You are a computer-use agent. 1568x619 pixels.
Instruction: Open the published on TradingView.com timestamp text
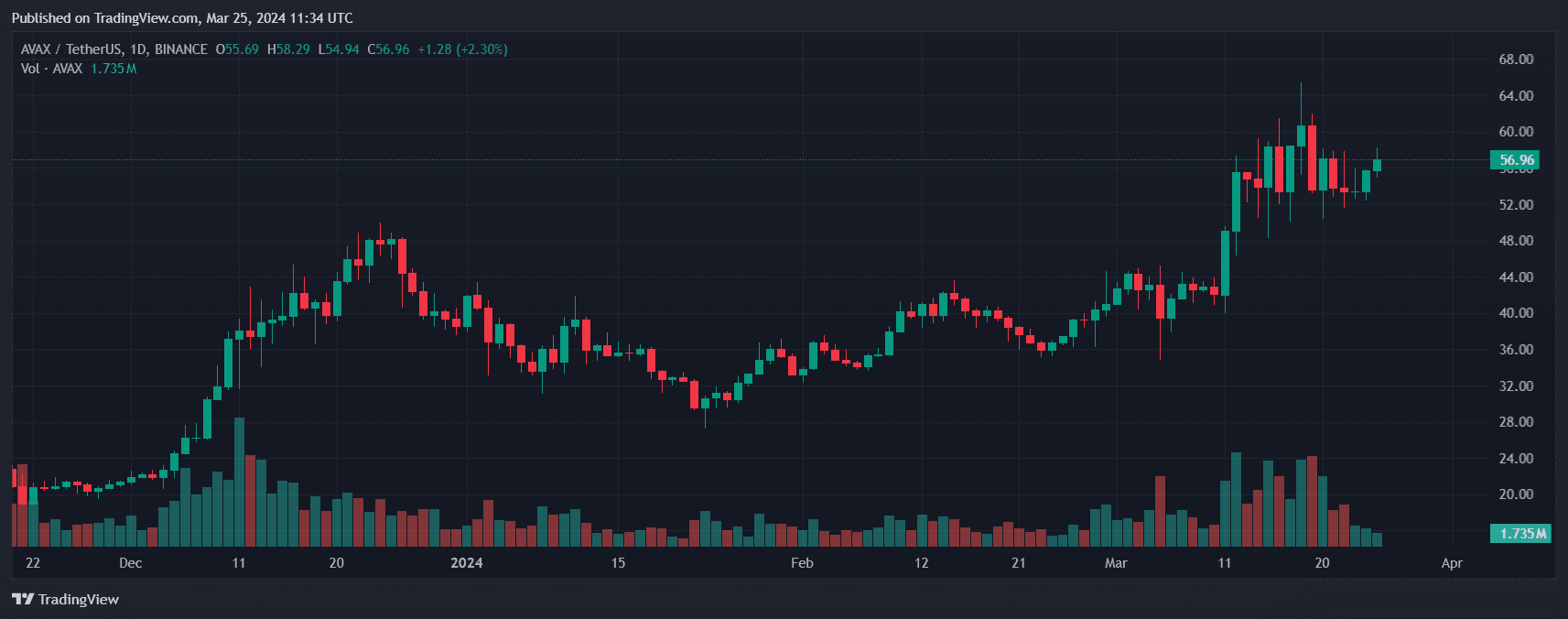tap(182, 18)
